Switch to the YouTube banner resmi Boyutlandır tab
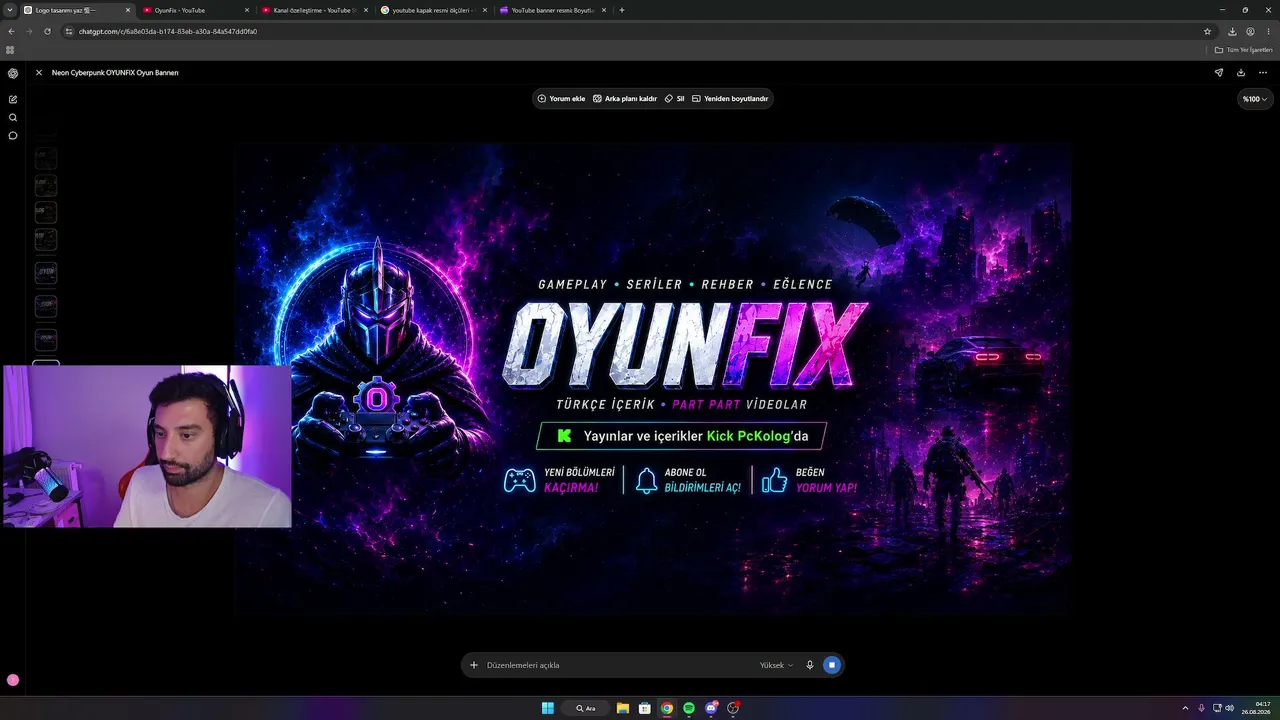 552,10
